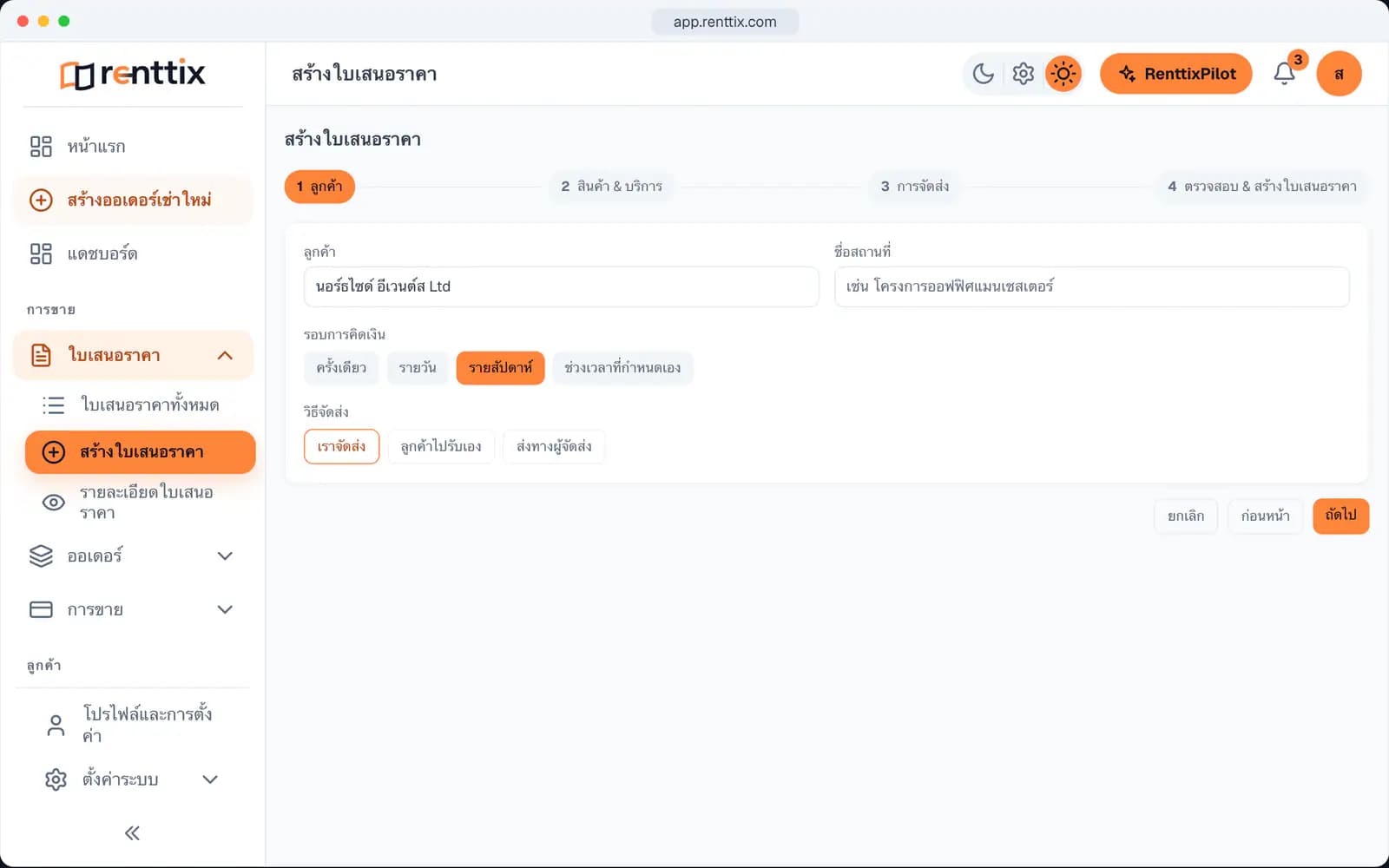
Task: Choose เราจัดส่ง delivery method
Action: (341, 446)
